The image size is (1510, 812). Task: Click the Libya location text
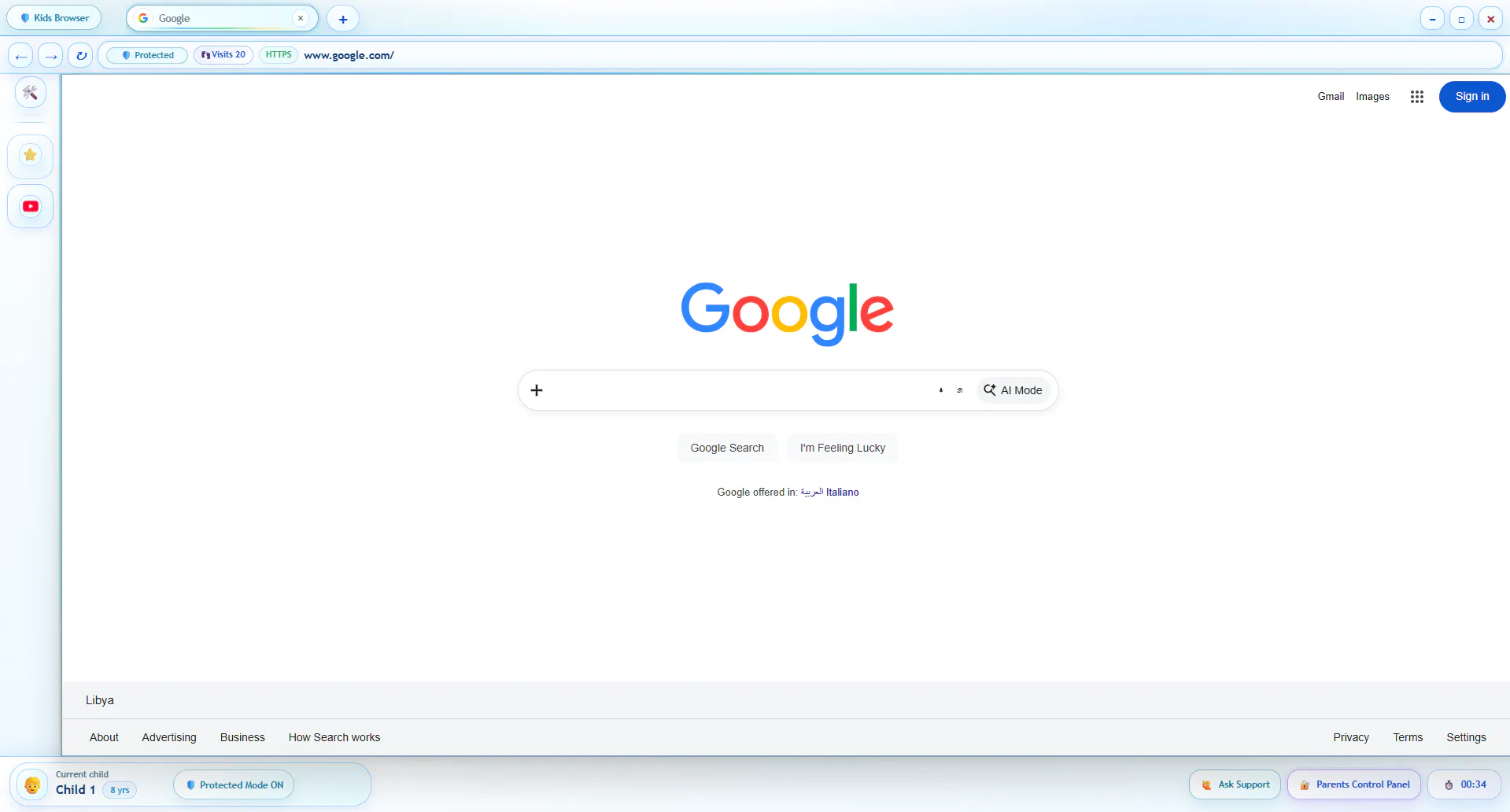coord(100,700)
